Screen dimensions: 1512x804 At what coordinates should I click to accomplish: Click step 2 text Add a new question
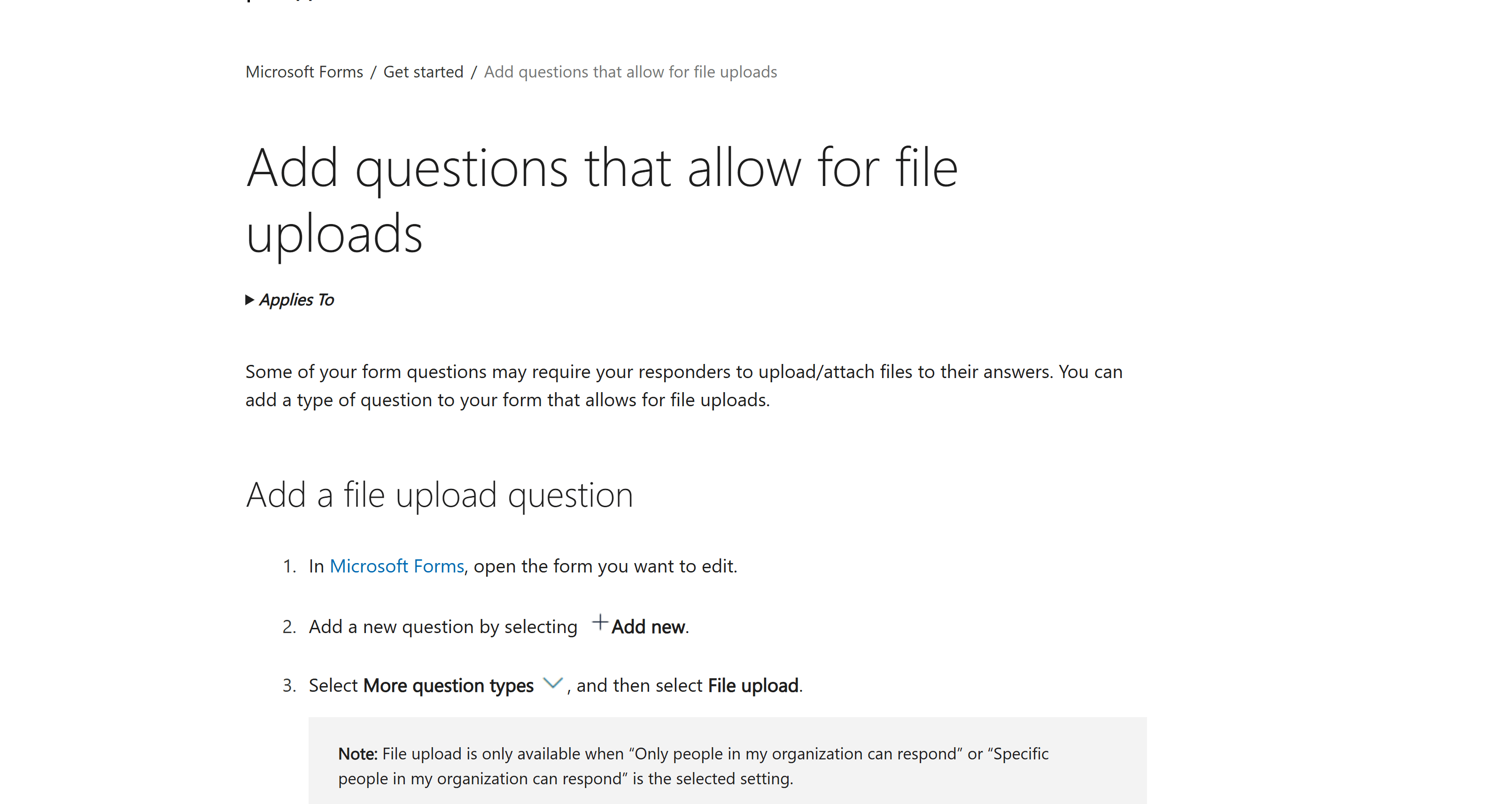click(443, 627)
